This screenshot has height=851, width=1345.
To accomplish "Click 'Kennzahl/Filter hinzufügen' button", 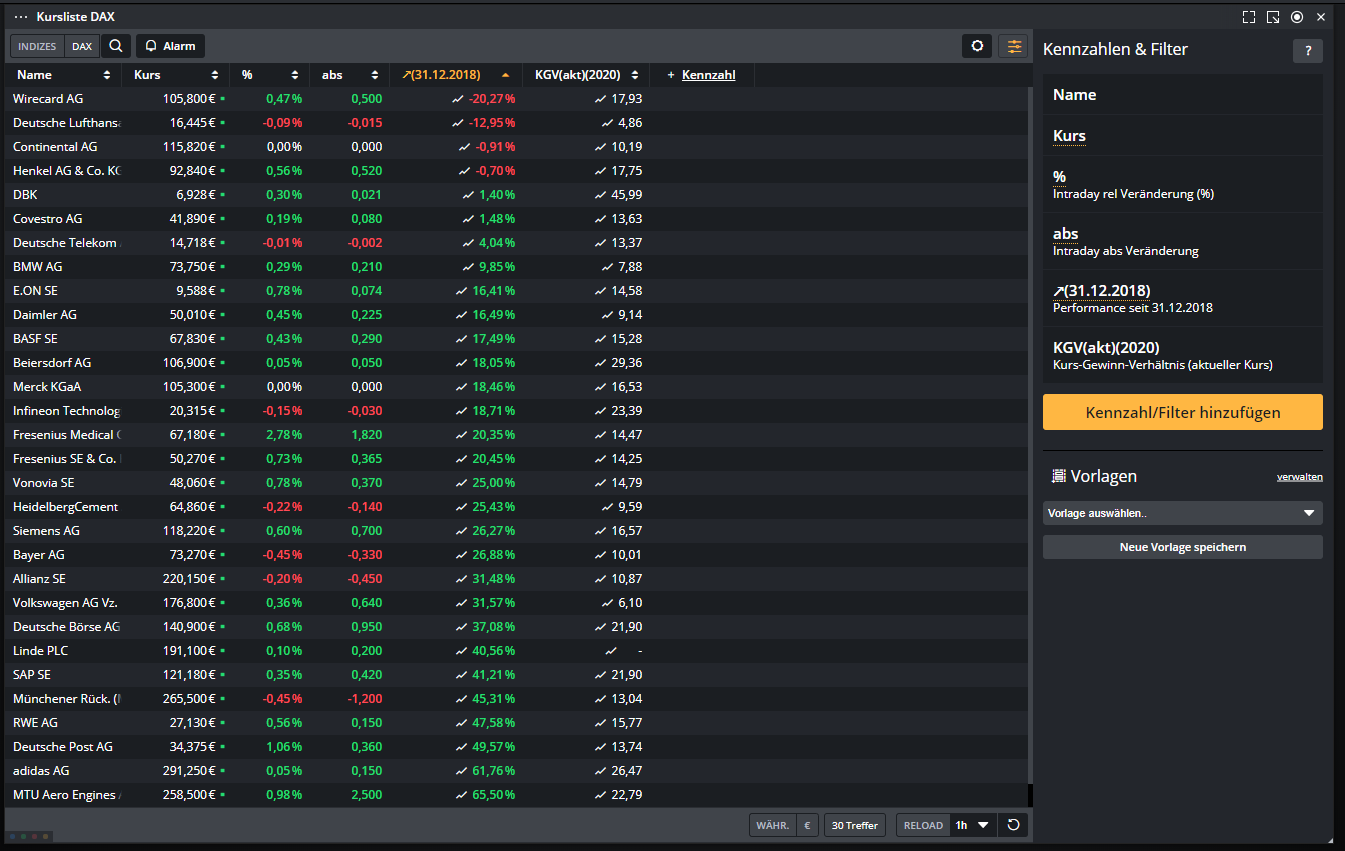I will [x=1182, y=412].
